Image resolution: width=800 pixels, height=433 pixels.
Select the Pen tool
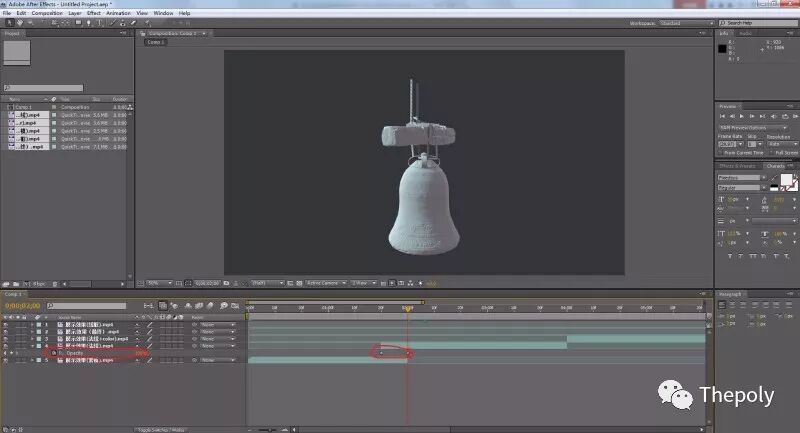(88, 23)
